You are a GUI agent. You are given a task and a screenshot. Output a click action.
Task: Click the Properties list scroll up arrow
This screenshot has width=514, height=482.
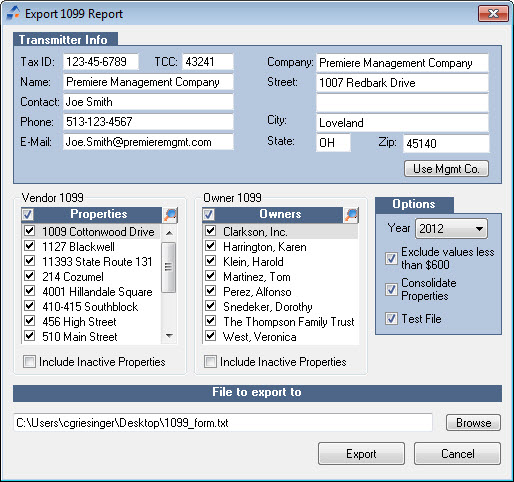(169, 233)
